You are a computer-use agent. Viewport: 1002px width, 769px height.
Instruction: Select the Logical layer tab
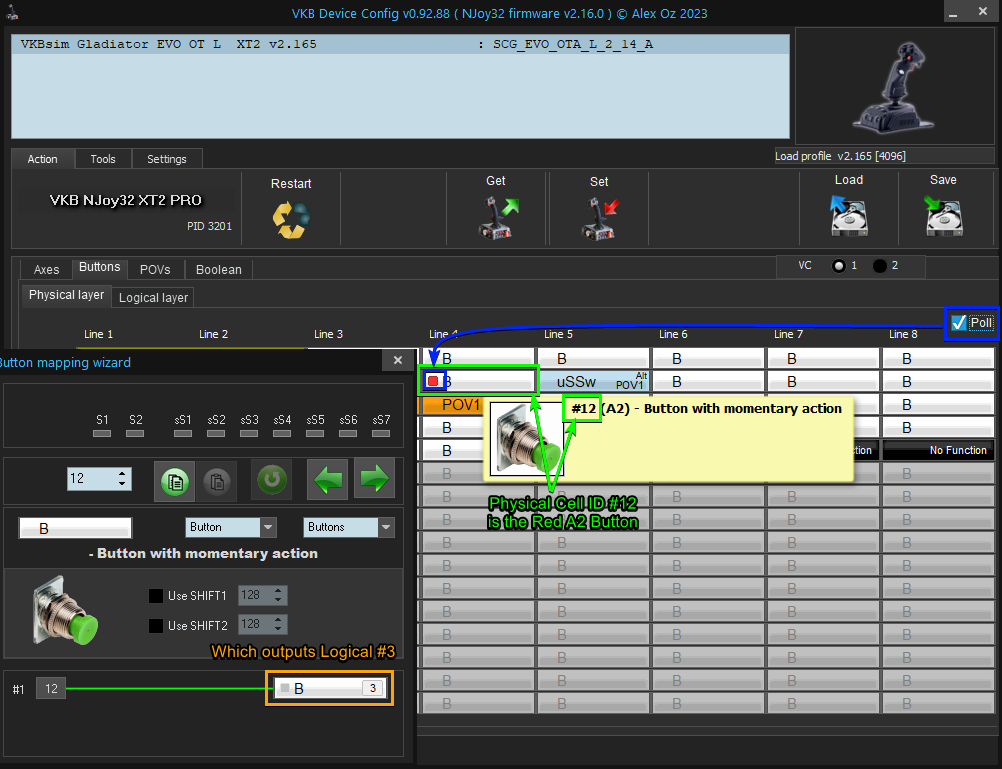tap(153, 298)
